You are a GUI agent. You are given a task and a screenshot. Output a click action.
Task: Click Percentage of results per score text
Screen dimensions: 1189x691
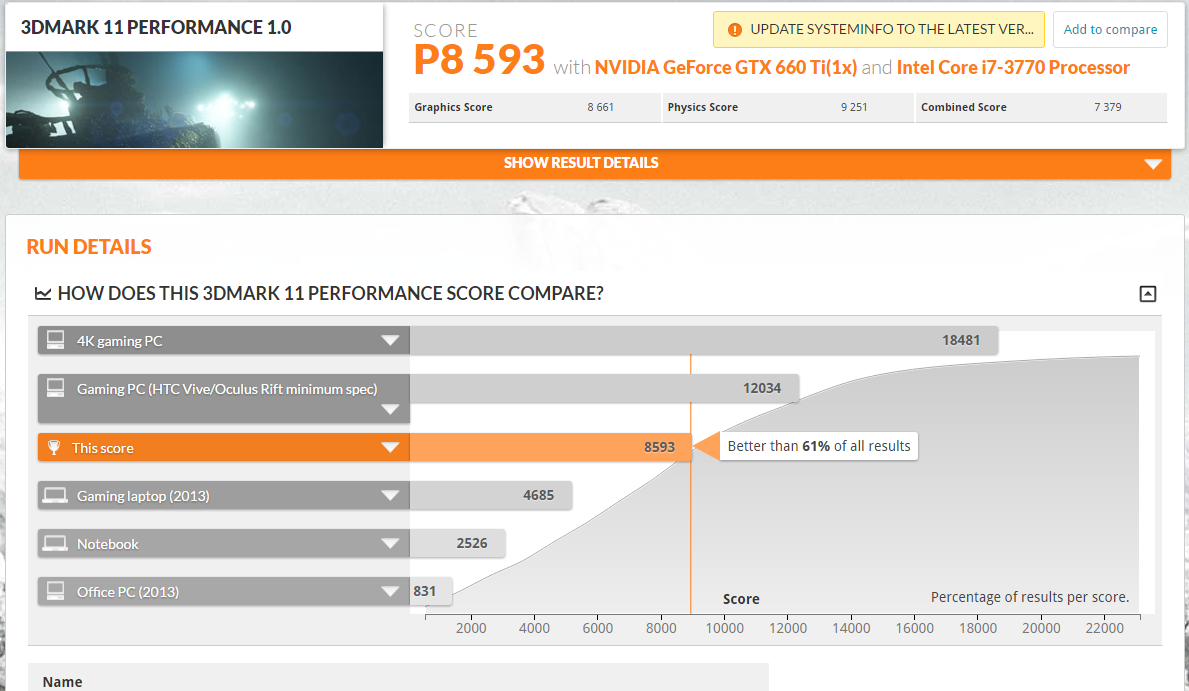pyautogui.click(x=1030, y=598)
